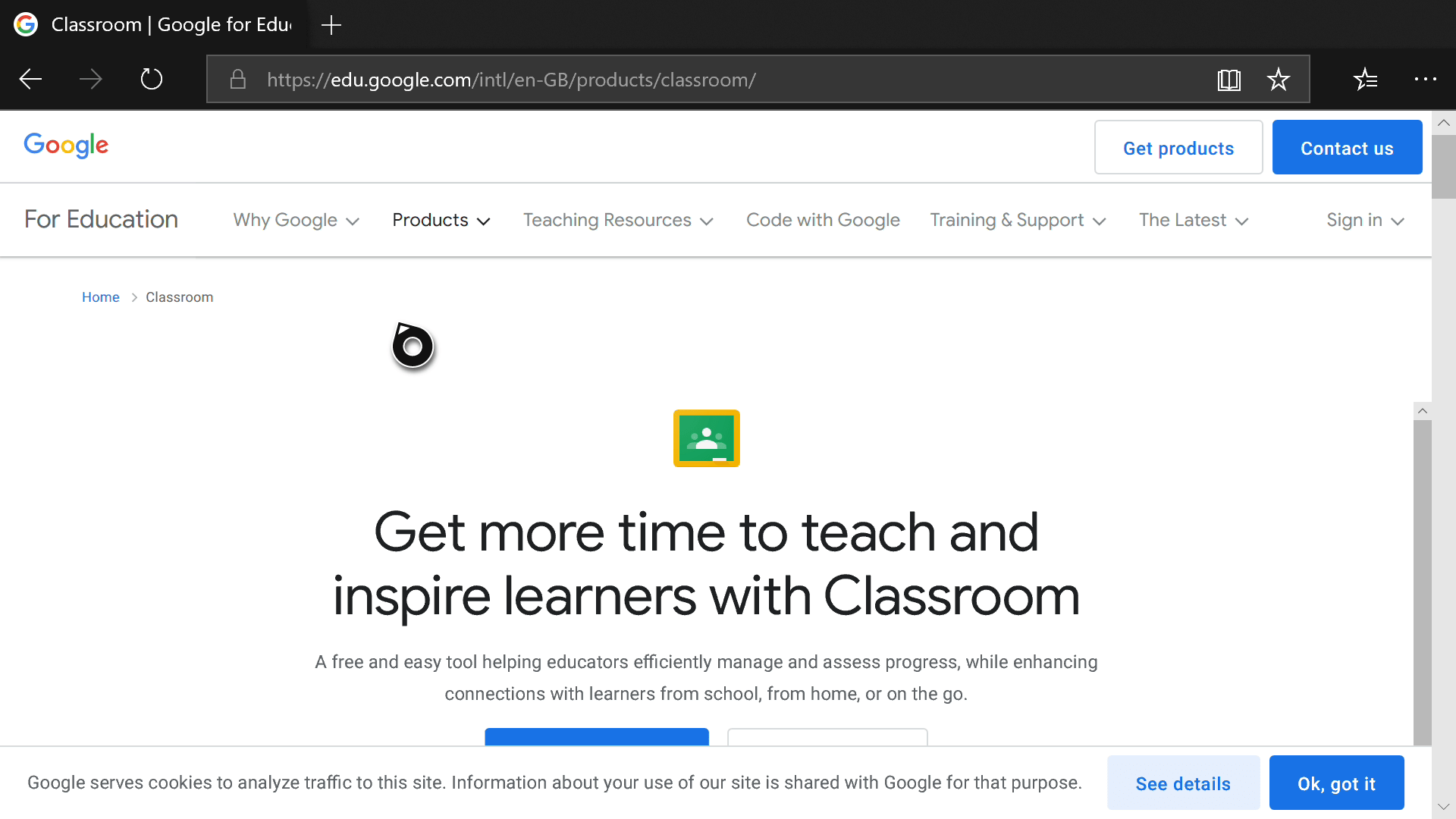Open a new tab with plus icon
This screenshot has width=1456, height=819.
coord(331,25)
